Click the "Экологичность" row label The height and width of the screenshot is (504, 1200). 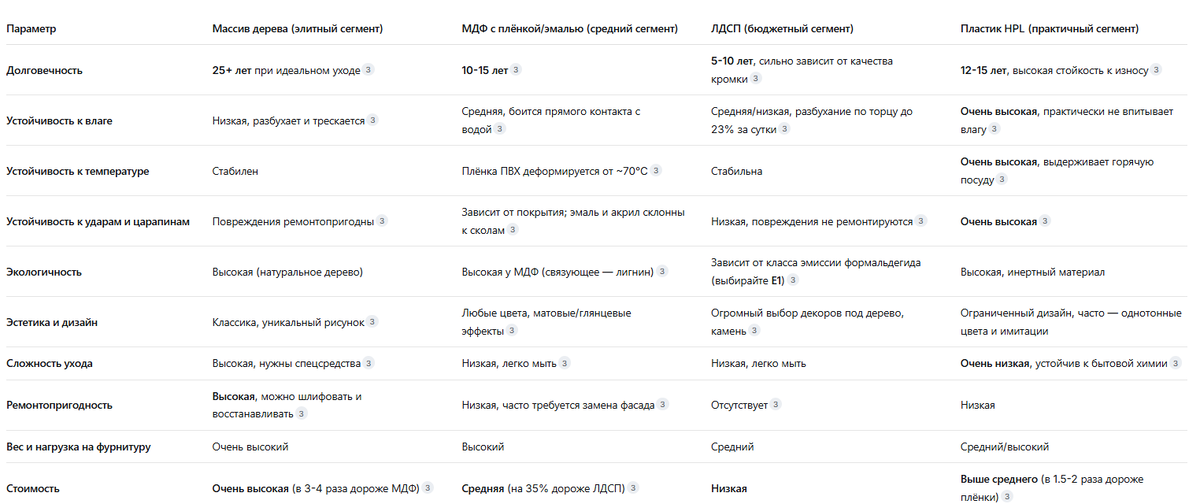[x=44, y=271]
